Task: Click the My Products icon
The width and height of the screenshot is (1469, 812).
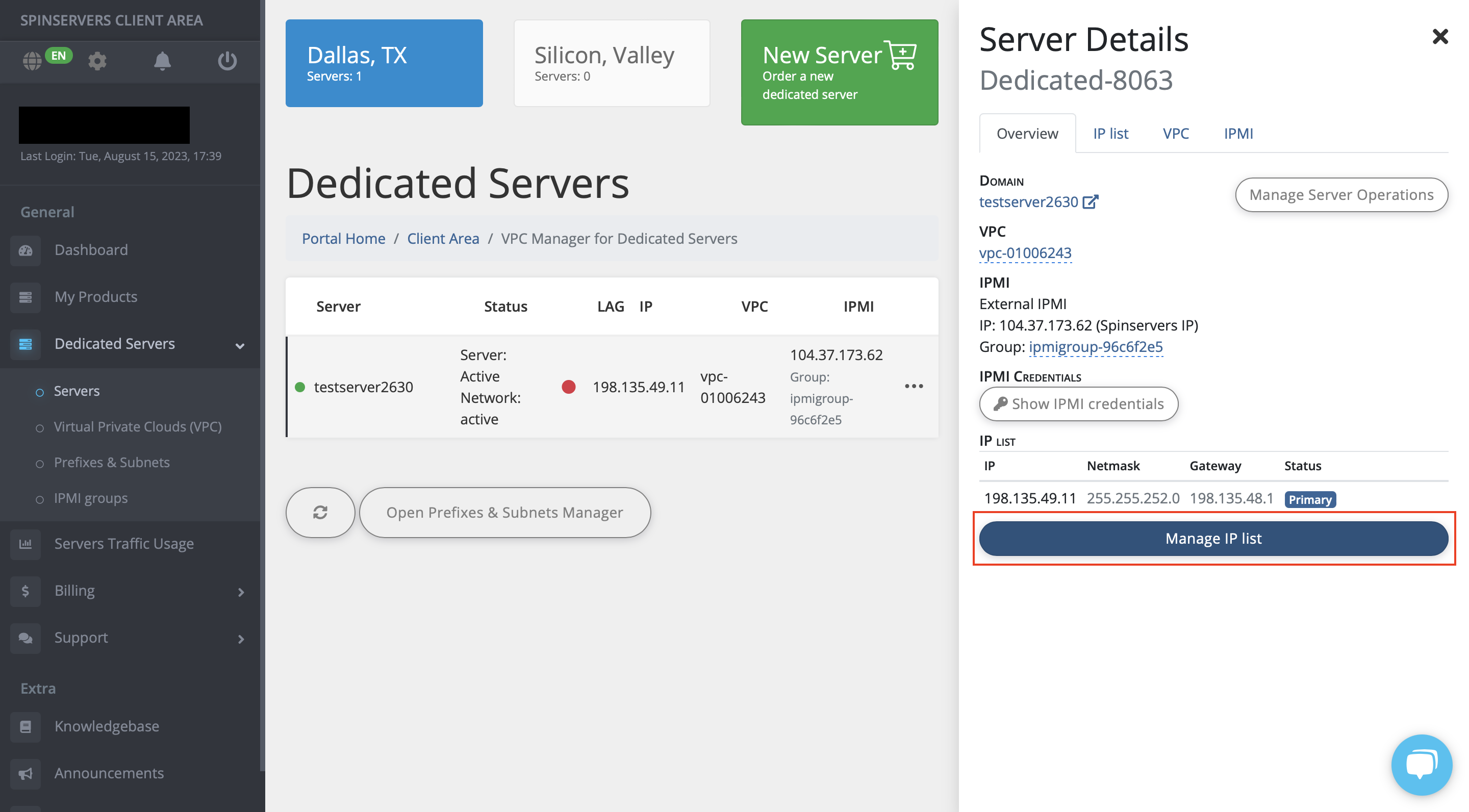Action: click(x=26, y=297)
